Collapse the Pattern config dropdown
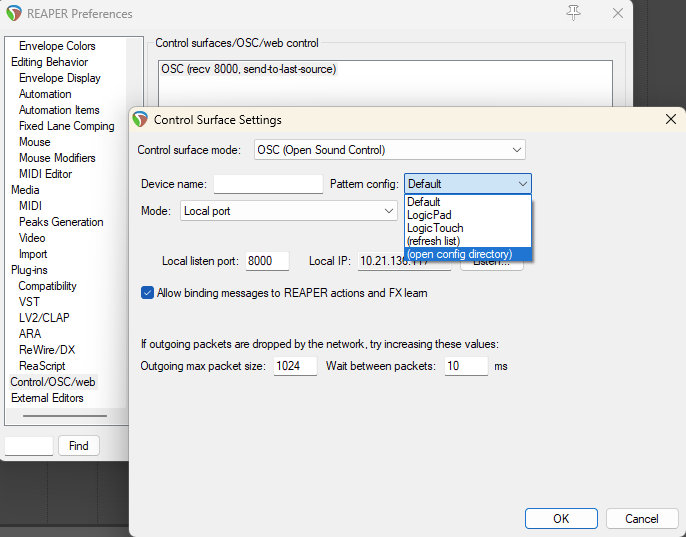This screenshot has height=537, width=686. point(468,184)
